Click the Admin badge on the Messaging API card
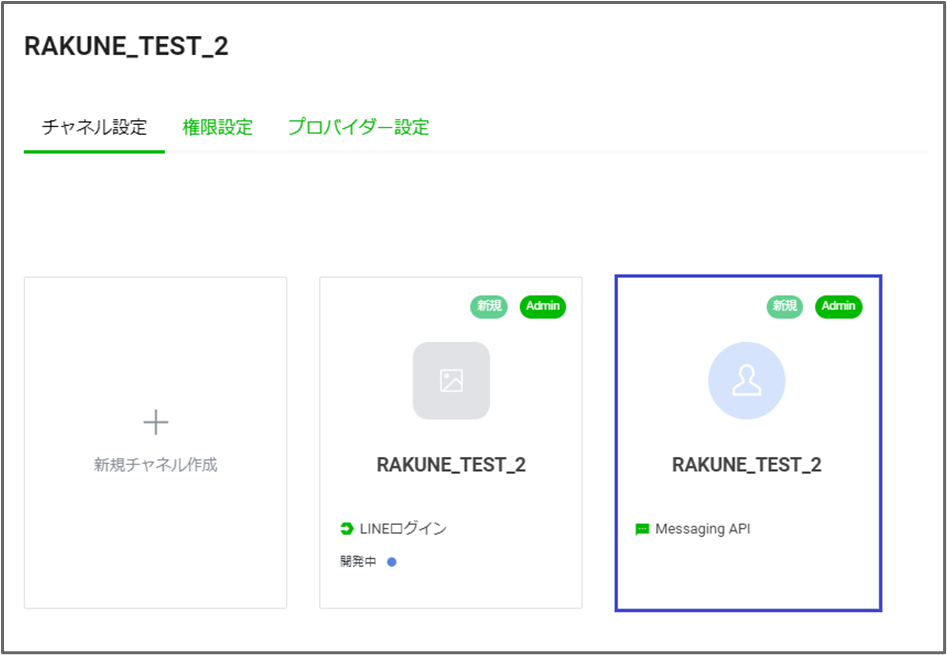 click(x=839, y=307)
